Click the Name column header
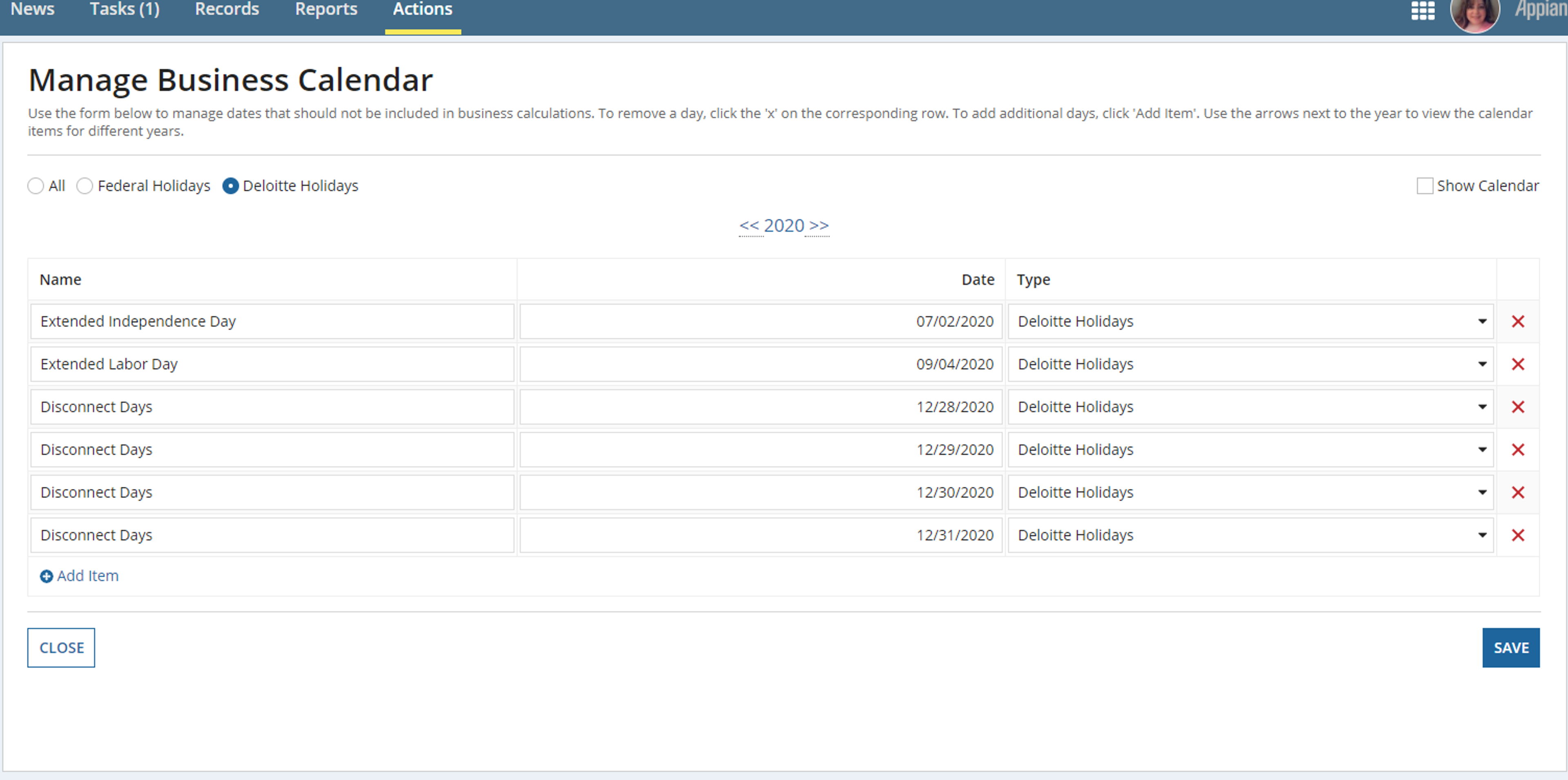1568x780 pixels. click(60, 279)
